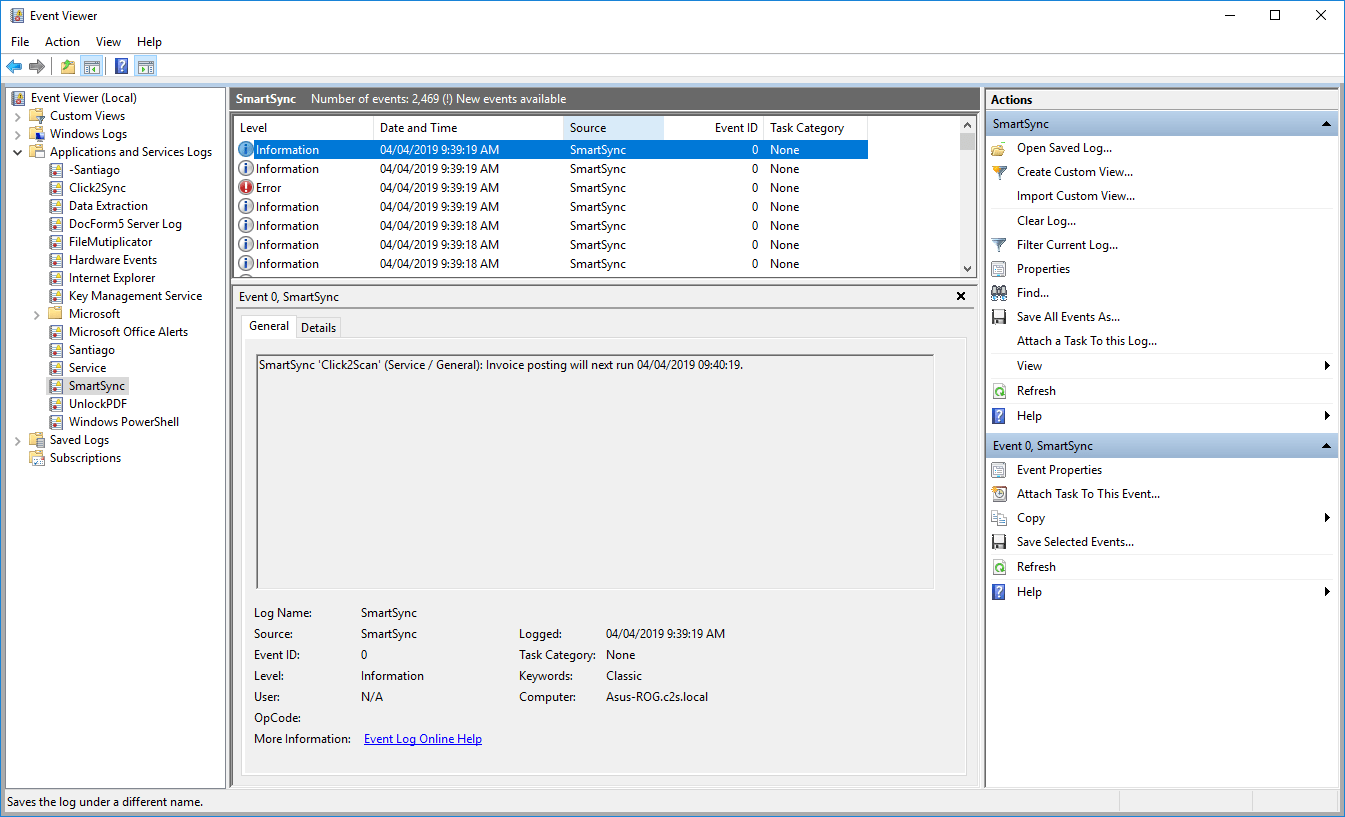Click the Find binoculars icon
The width and height of the screenshot is (1345, 817).
(999, 293)
